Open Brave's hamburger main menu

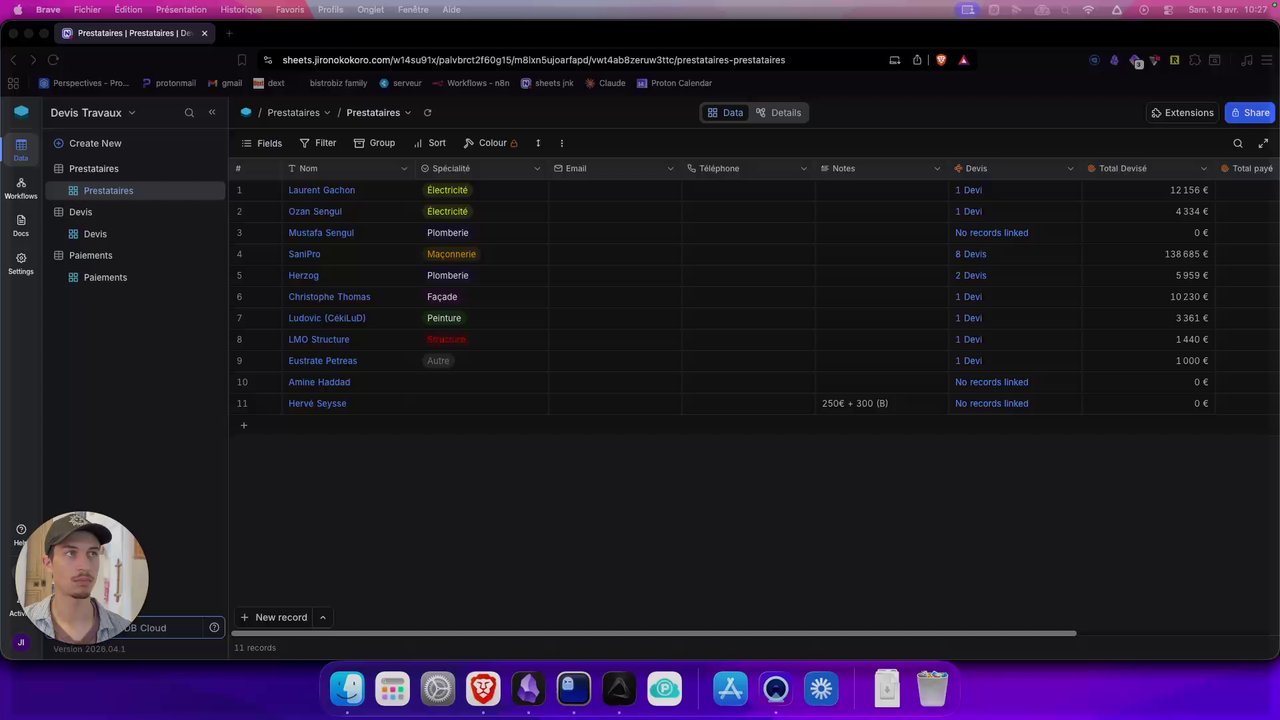1266,60
